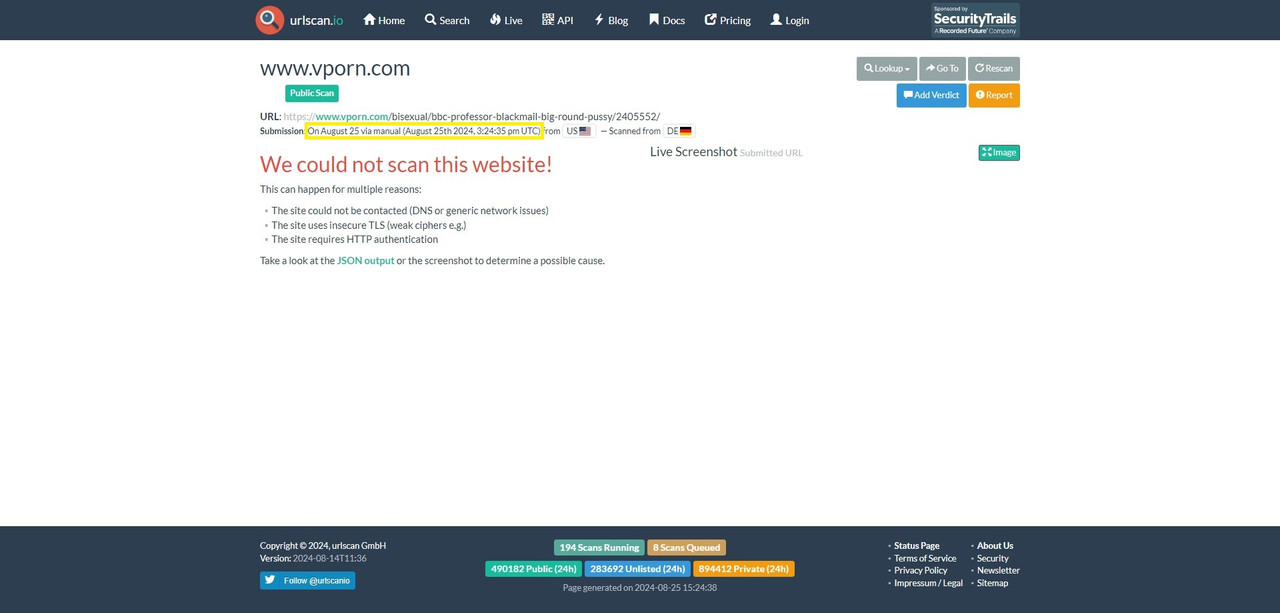Open the Security footer link

(x=993, y=558)
